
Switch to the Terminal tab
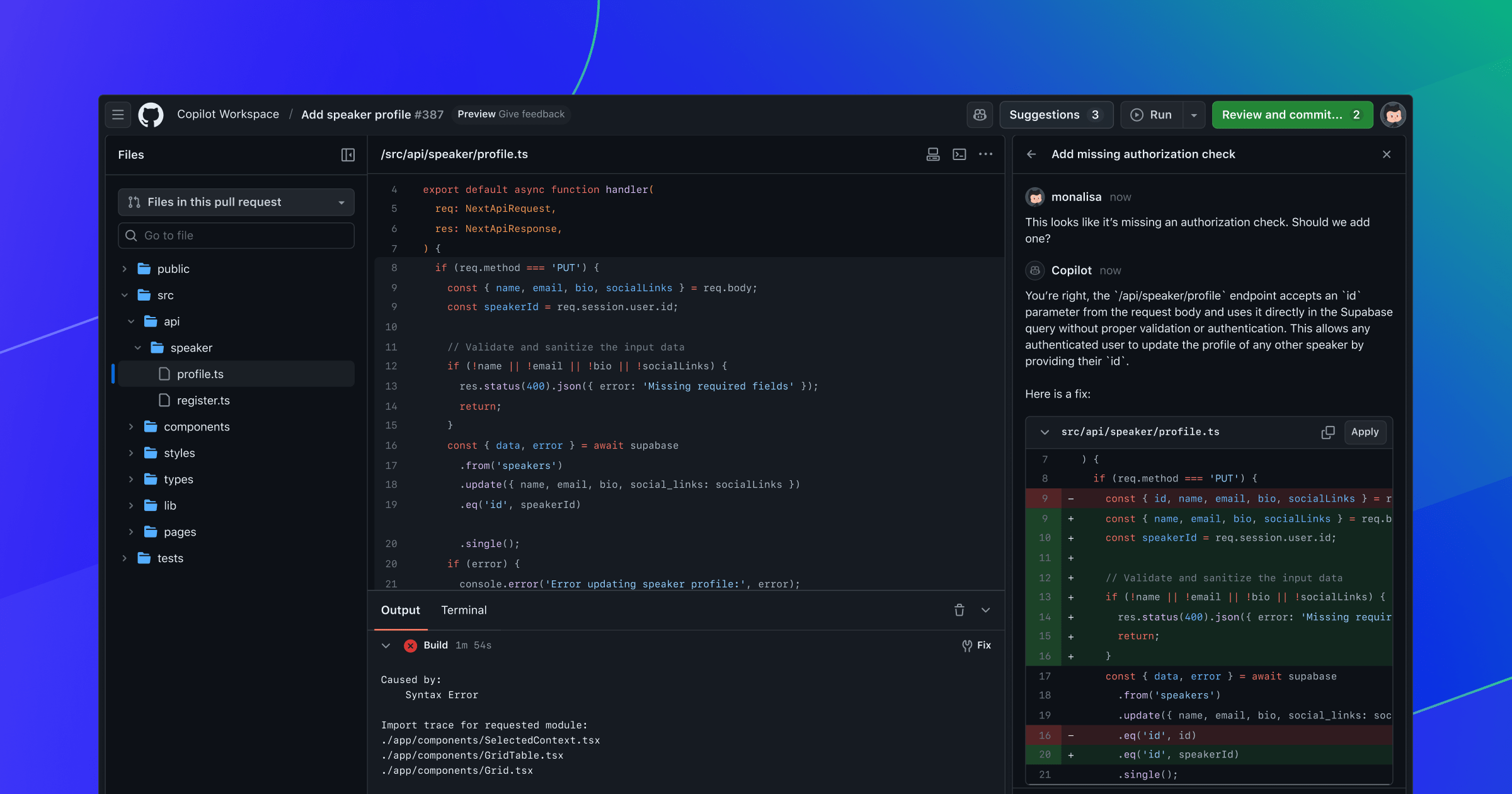tap(464, 610)
